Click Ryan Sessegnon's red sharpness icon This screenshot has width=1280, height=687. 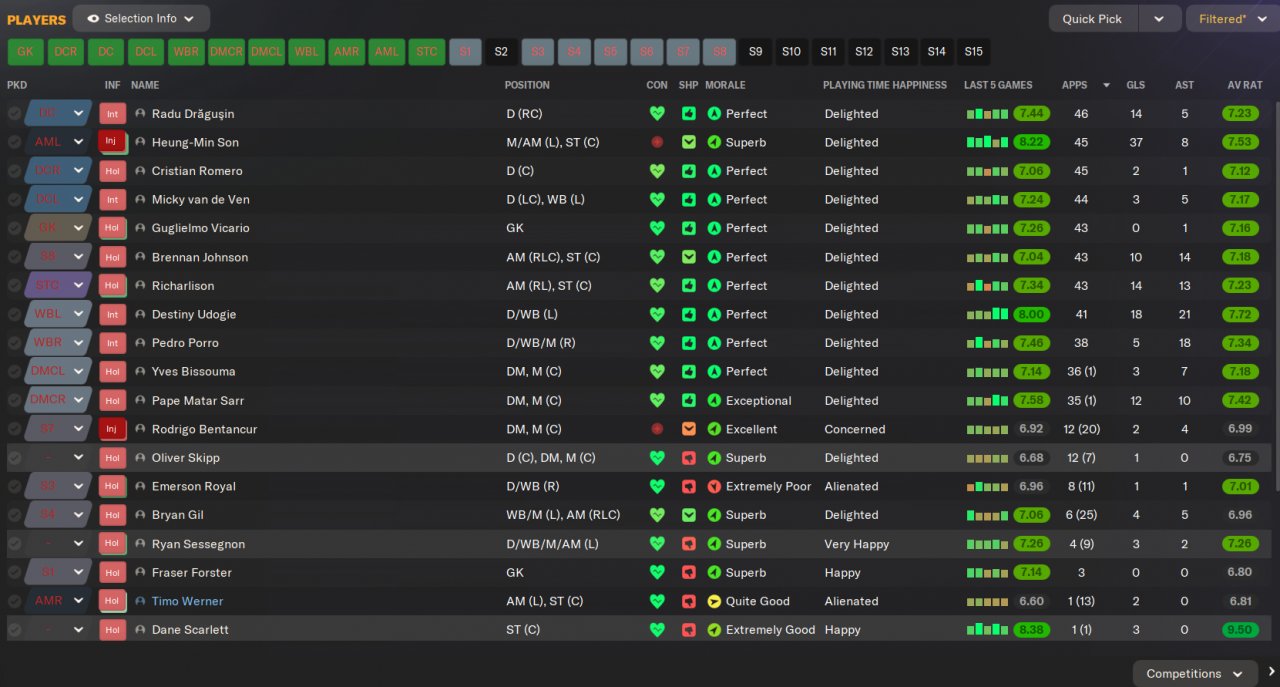coord(689,544)
